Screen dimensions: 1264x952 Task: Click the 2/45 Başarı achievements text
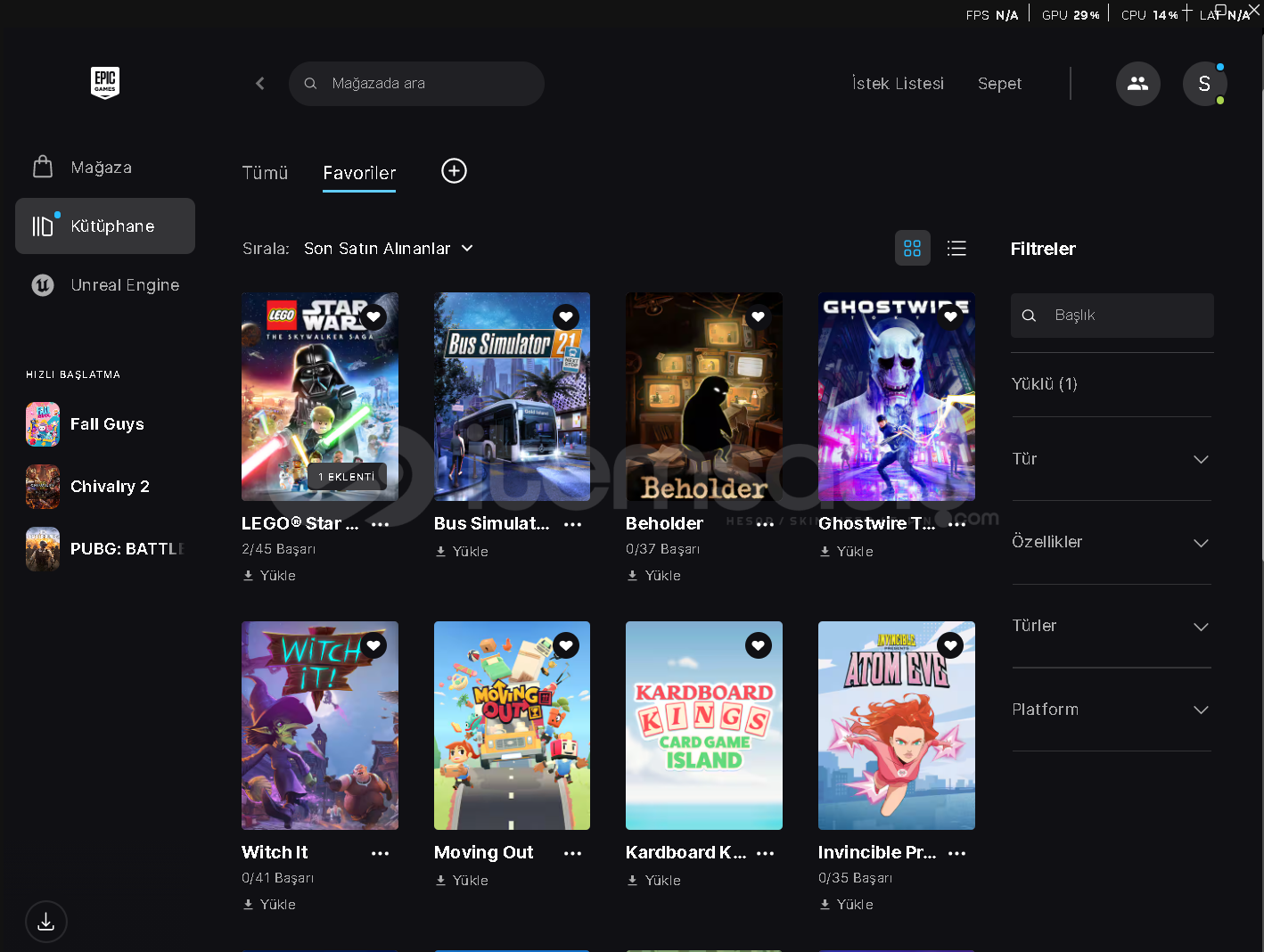coord(278,549)
